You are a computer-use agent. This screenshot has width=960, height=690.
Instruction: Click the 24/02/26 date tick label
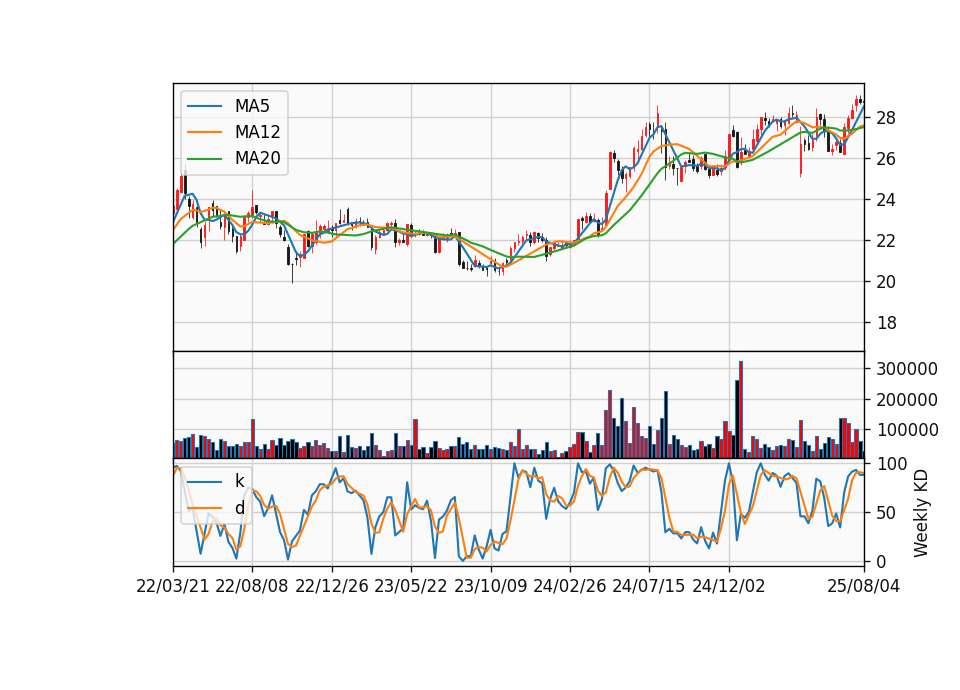(569, 586)
